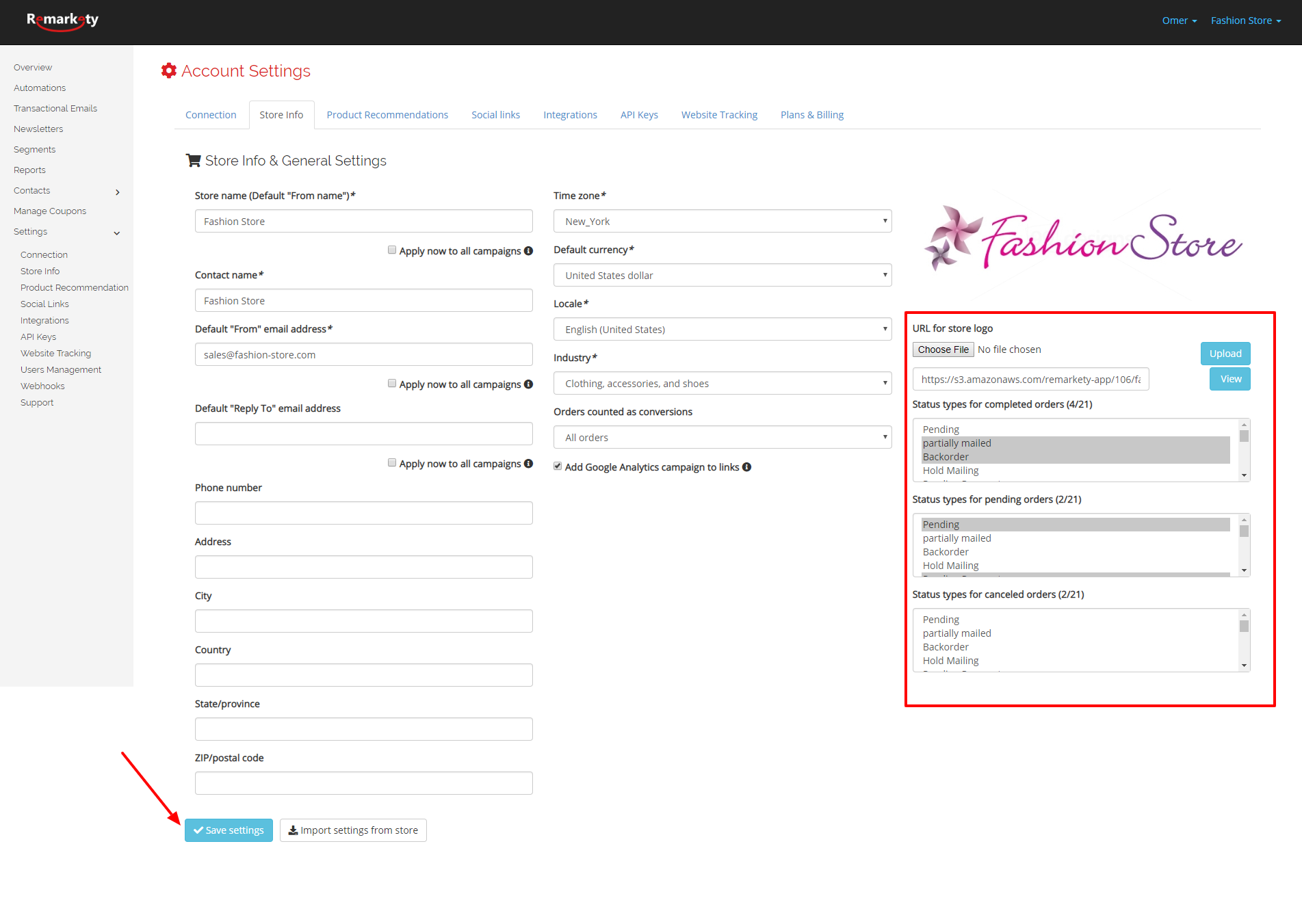Switch to the Integrations tab

[x=570, y=115]
